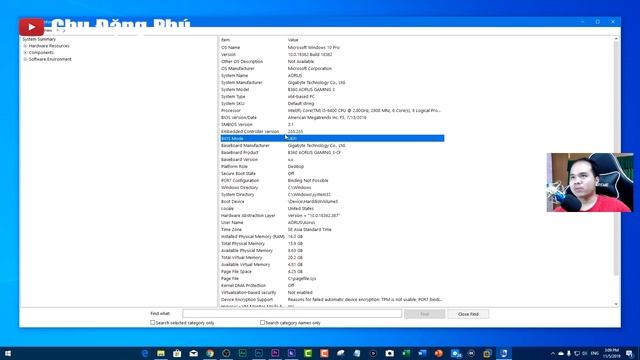Image resolution: width=640 pixels, height=360 pixels.
Task: Select the OS Name row
Action: [332, 47]
